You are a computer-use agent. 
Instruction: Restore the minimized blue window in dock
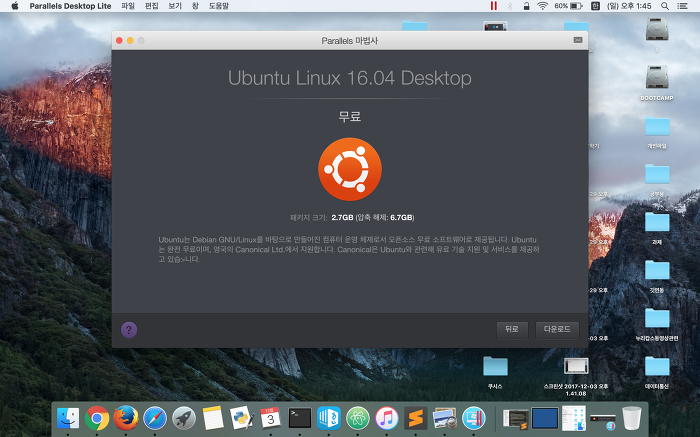point(545,419)
